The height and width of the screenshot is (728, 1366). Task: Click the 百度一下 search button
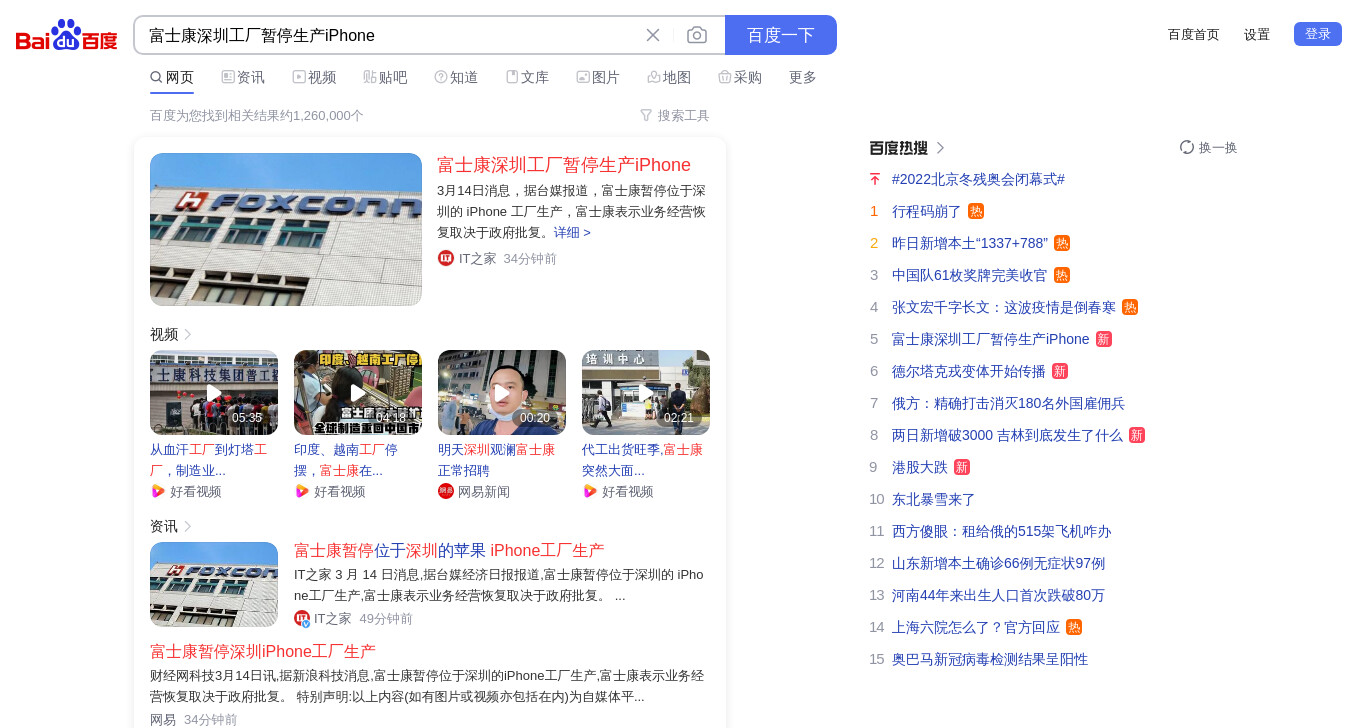tap(781, 35)
